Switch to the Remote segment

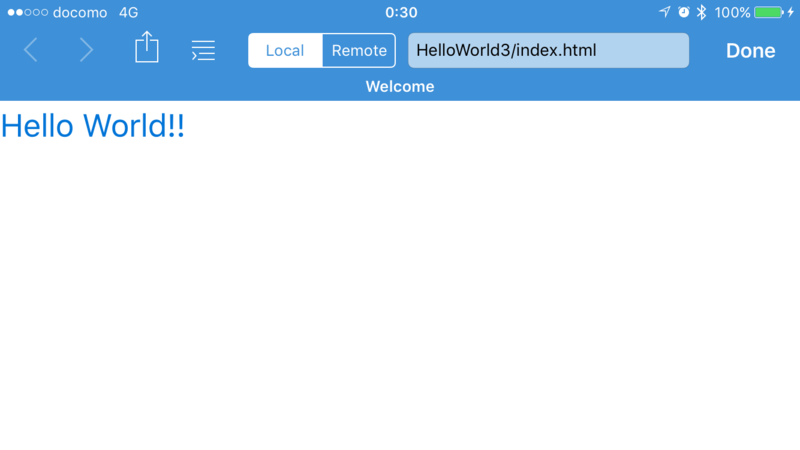[x=359, y=51]
